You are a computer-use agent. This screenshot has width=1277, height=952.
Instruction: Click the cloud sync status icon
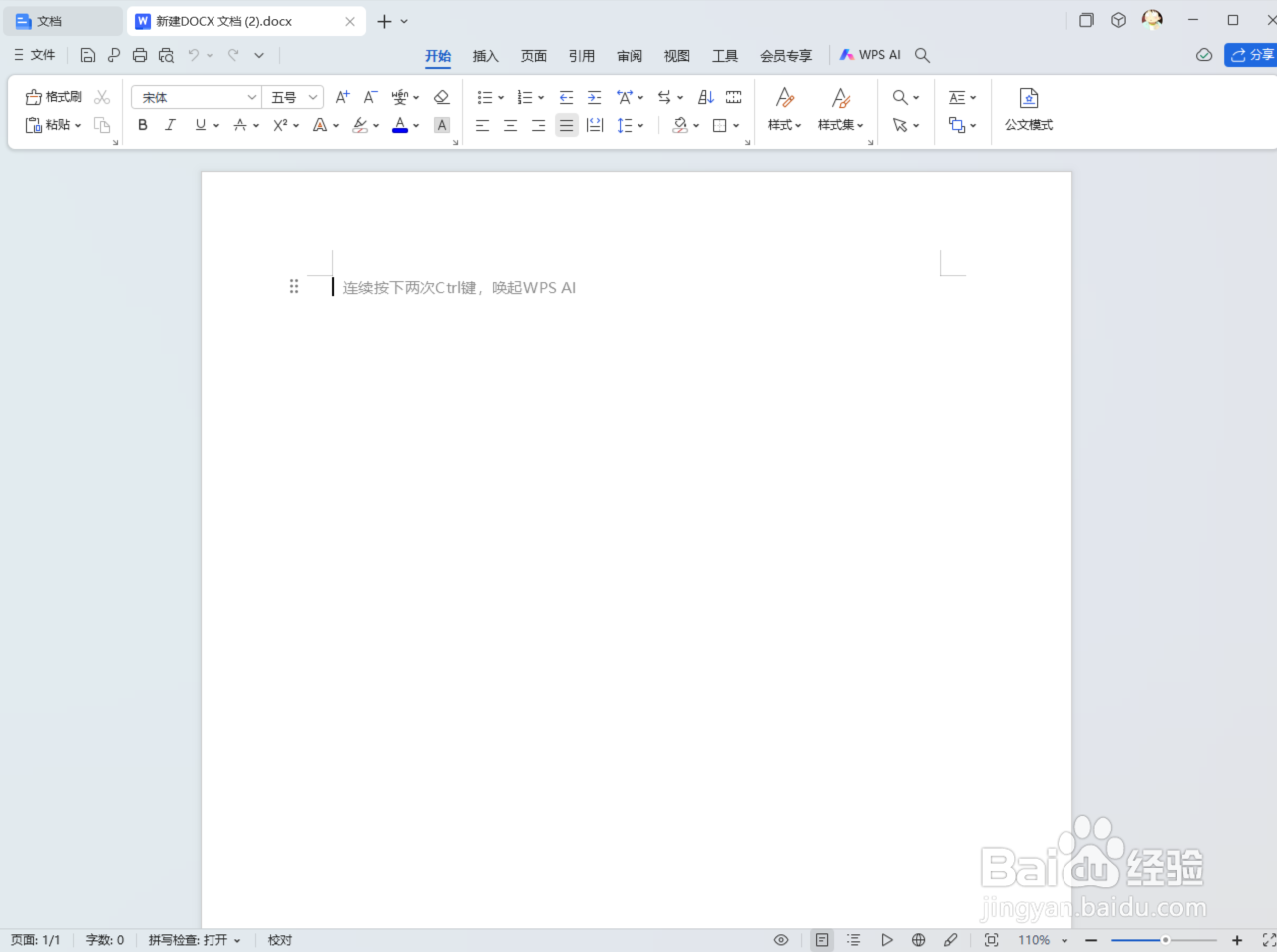coord(1204,55)
